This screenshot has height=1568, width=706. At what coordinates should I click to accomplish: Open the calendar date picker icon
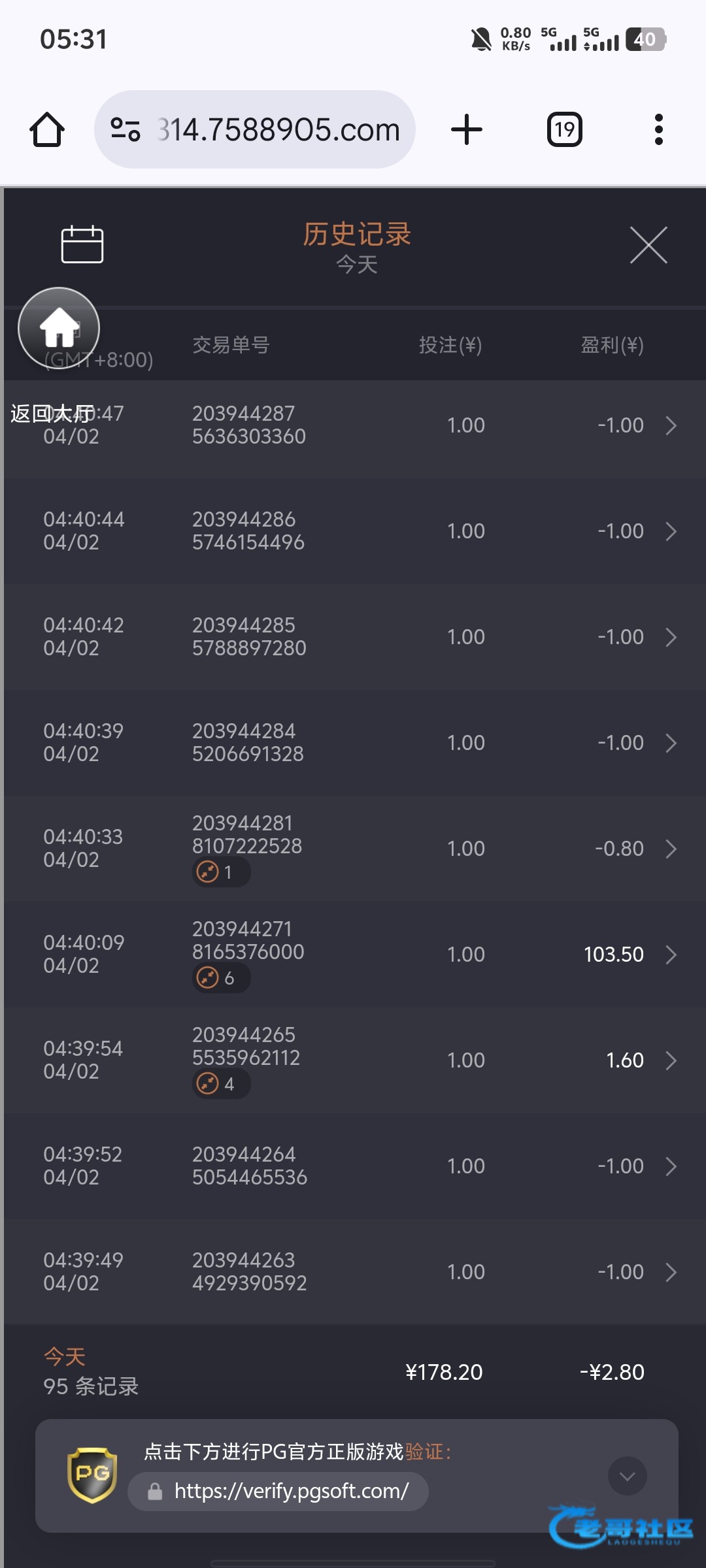coord(82,245)
